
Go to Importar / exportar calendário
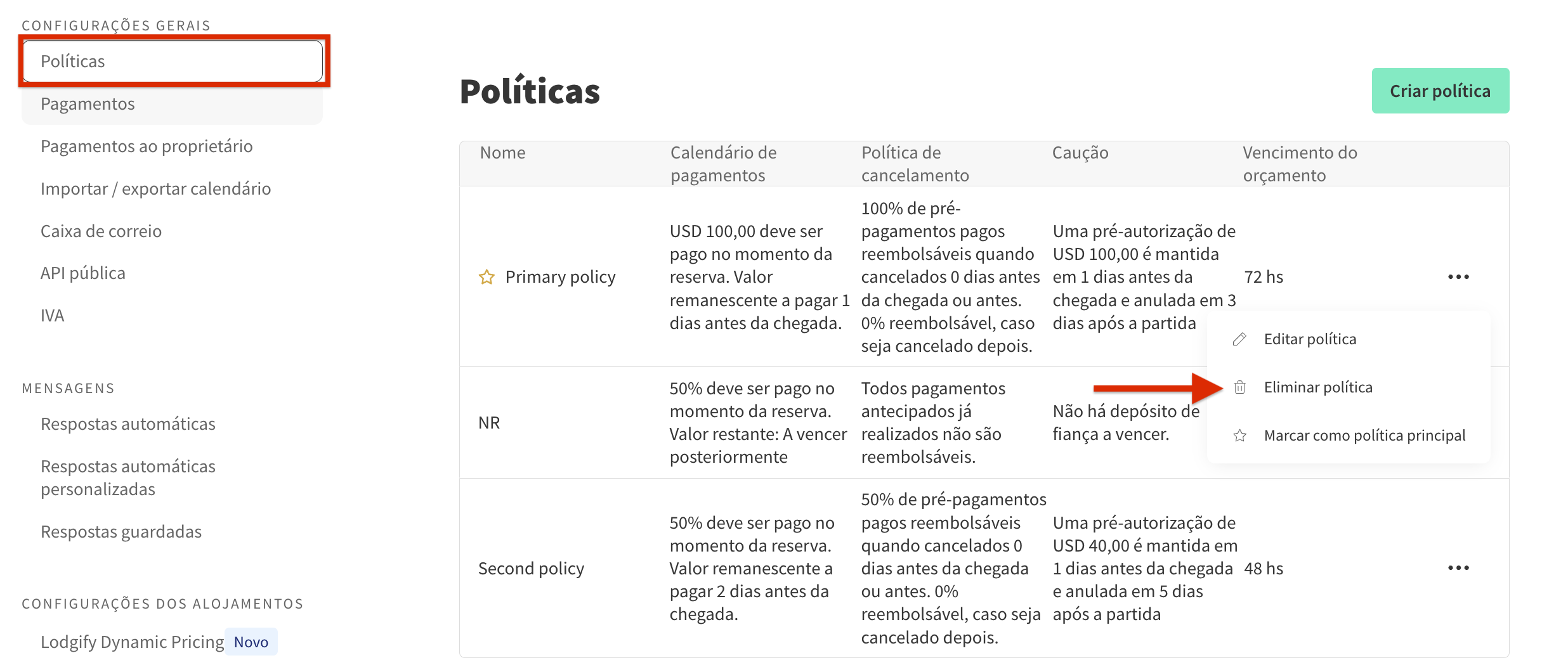click(x=155, y=188)
